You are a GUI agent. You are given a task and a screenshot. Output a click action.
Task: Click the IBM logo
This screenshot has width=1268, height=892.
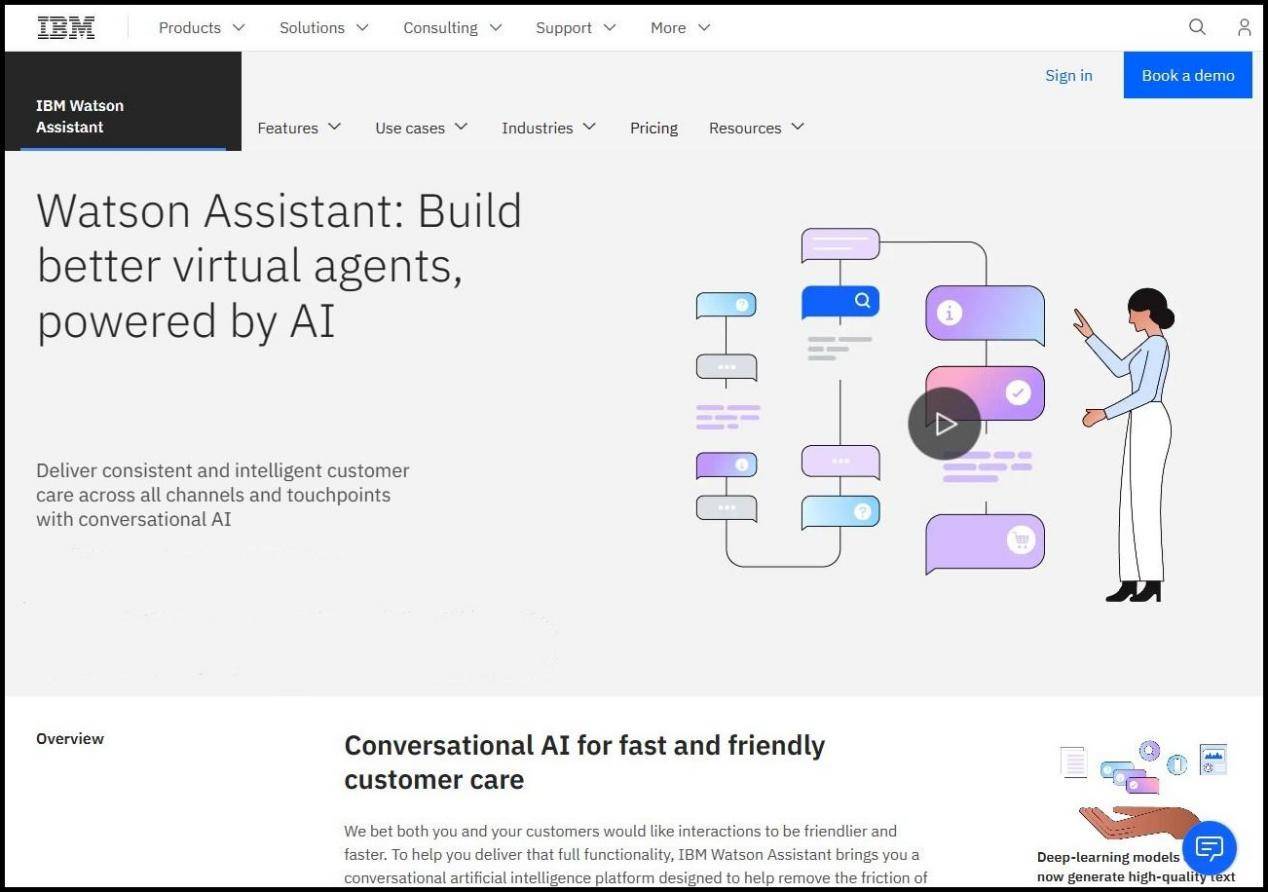[66, 28]
